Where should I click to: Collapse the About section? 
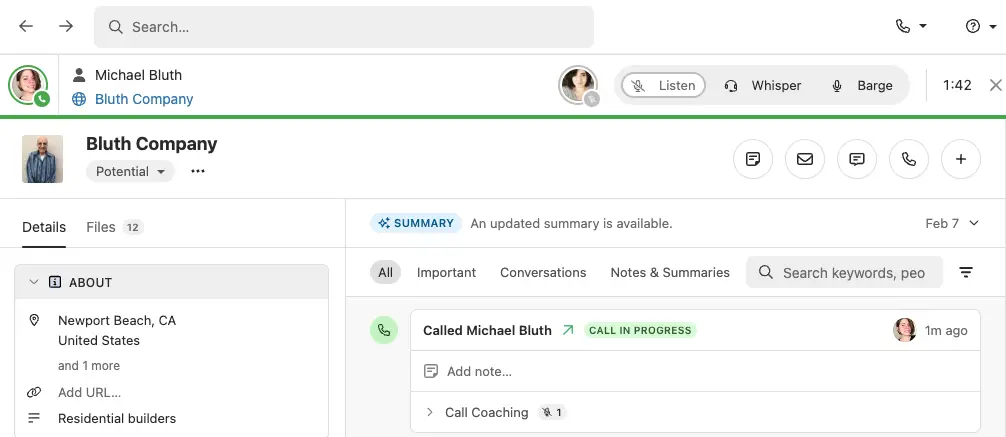(34, 282)
